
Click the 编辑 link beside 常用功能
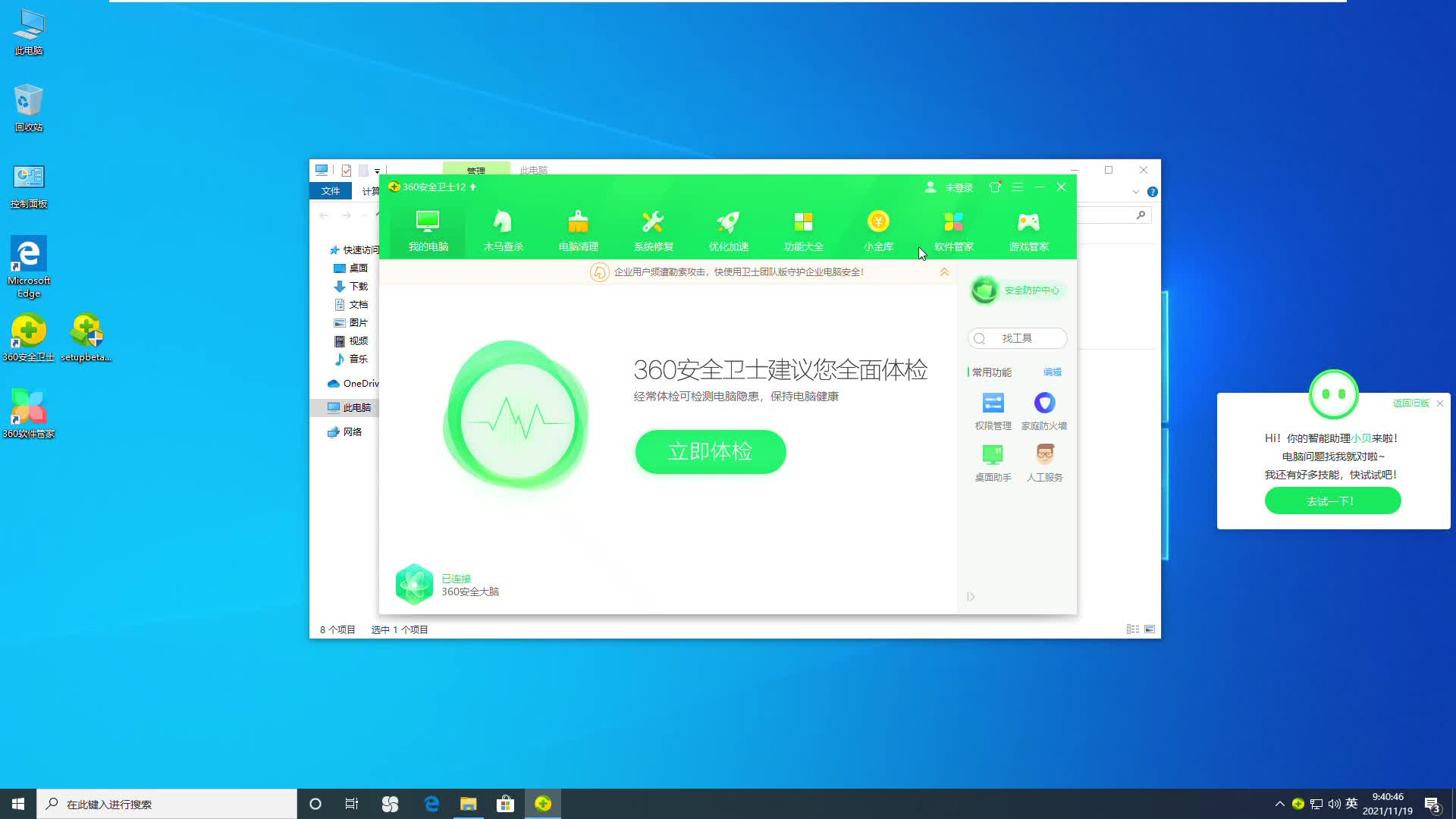click(1052, 372)
